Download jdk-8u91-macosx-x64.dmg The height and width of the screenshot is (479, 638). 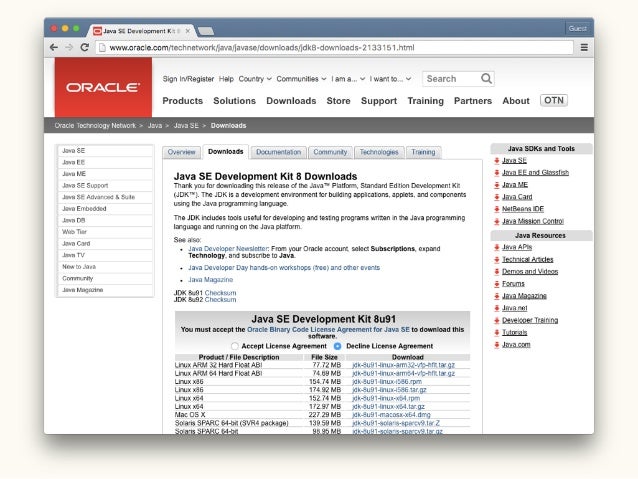click(x=391, y=415)
